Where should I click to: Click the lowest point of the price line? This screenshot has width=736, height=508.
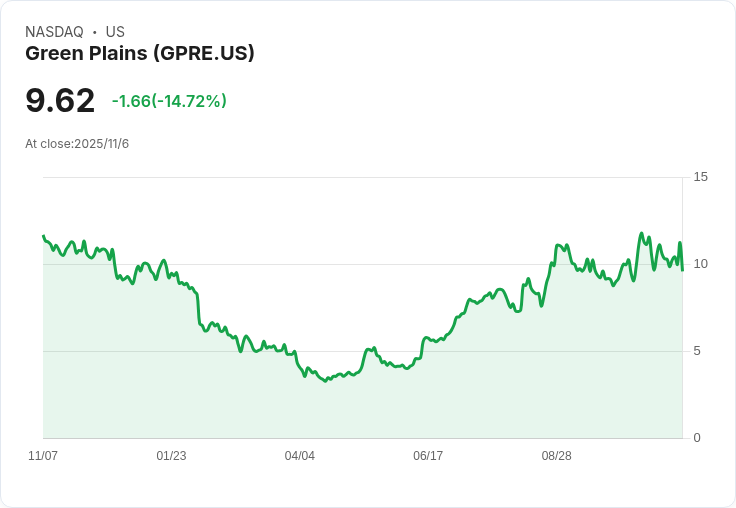pyautogui.click(x=326, y=381)
